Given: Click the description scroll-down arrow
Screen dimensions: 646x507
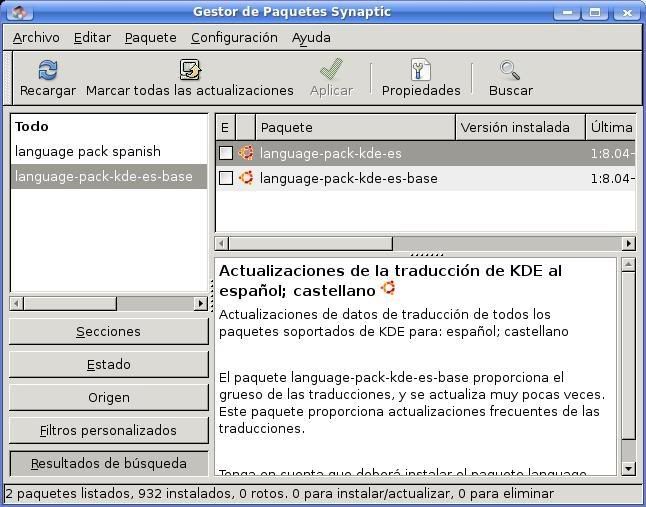Looking at the screenshot, I should [628, 468].
